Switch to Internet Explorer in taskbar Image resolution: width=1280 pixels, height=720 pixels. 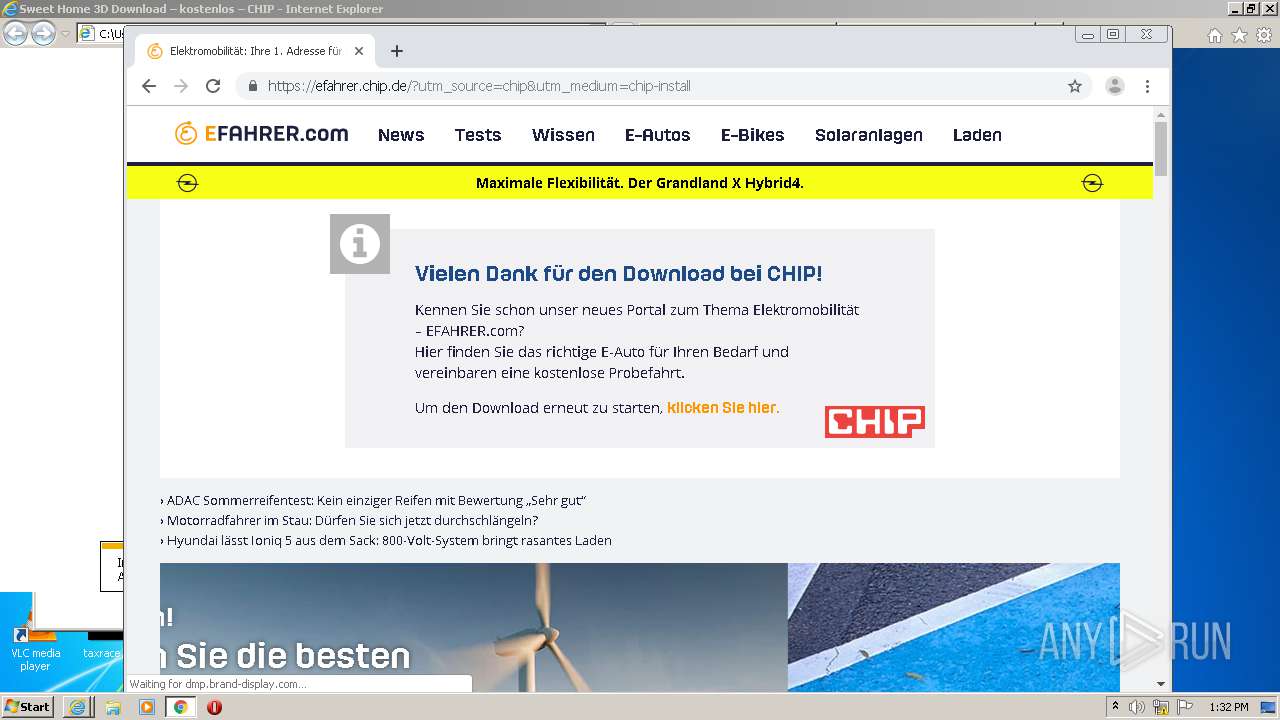(x=77, y=707)
